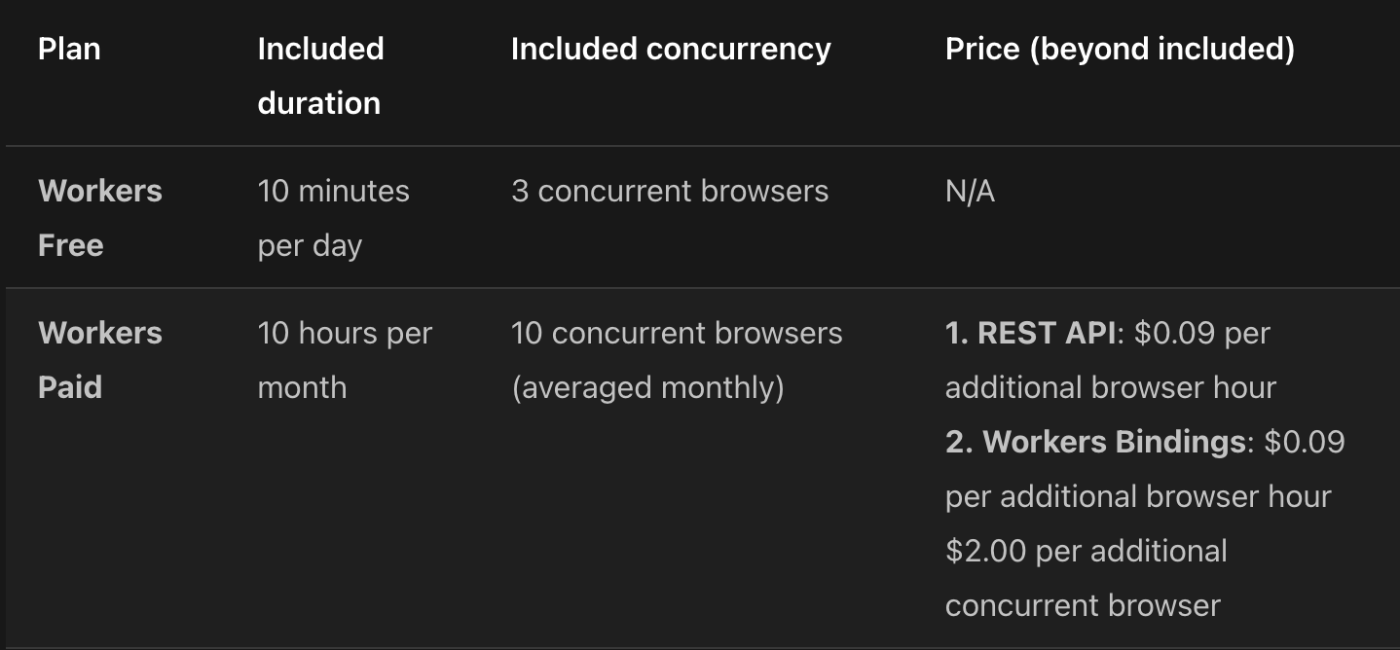Select the 3 concurrent browsers text

point(669,191)
